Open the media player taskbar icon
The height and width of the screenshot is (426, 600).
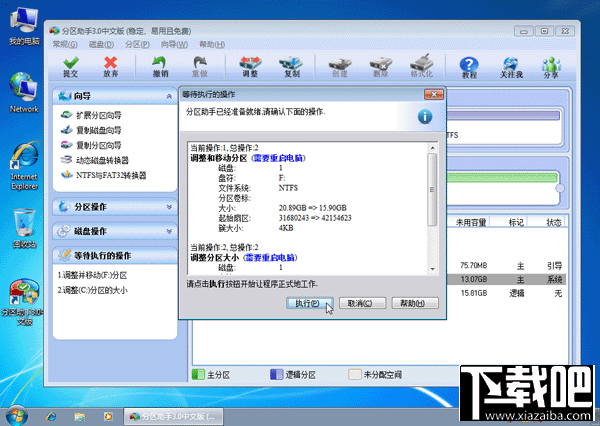108,416
